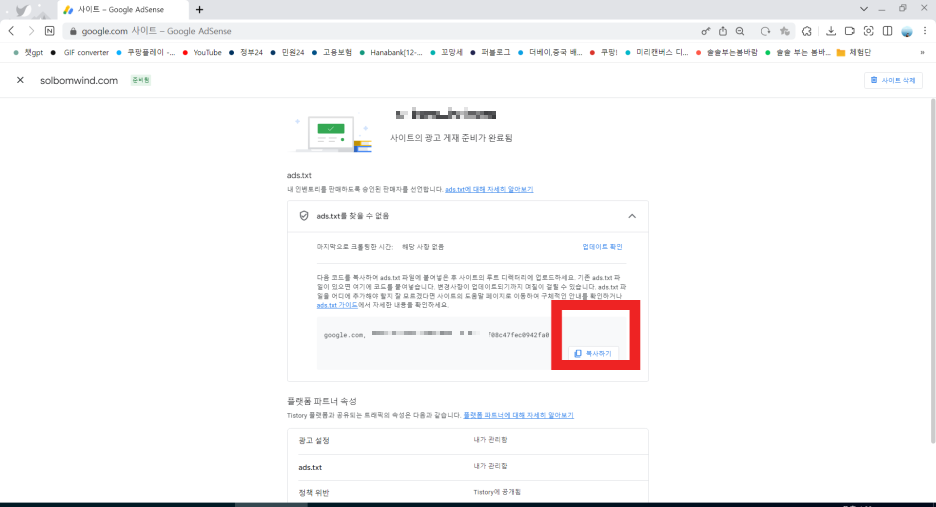Click the 정책 위반 row label
936x507 pixels.
pos(314,493)
